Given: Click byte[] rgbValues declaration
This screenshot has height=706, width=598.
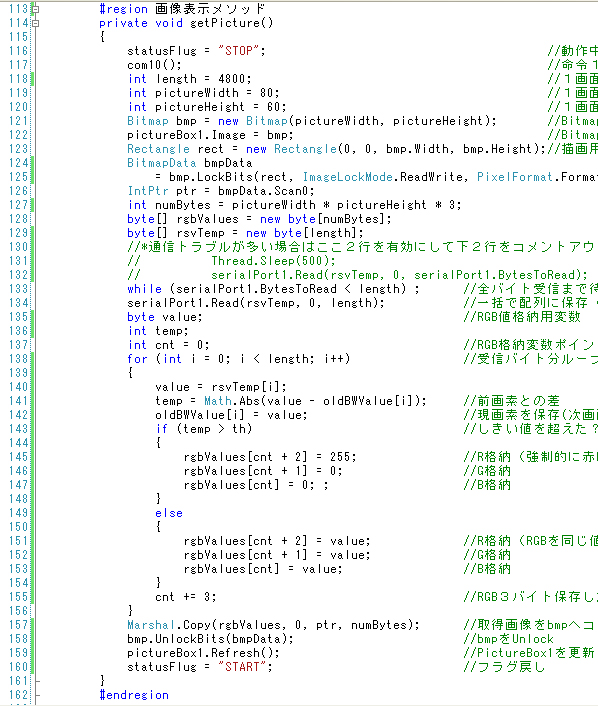Looking at the screenshot, I should click(x=259, y=218).
